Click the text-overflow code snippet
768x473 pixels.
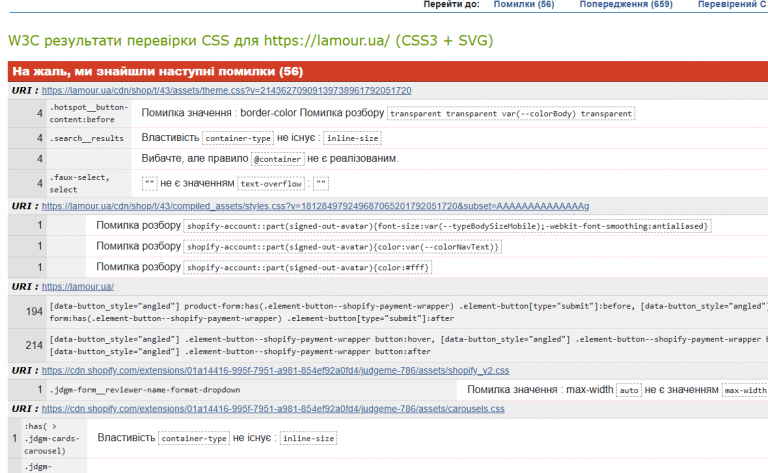(271, 184)
